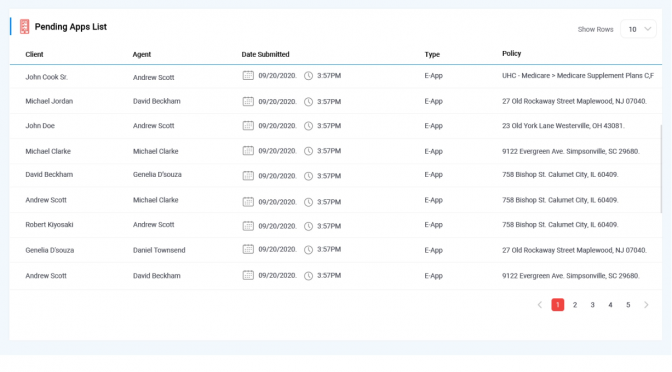Sort by the Date Submitted column header
This screenshot has width=672, height=372.
(265, 54)
